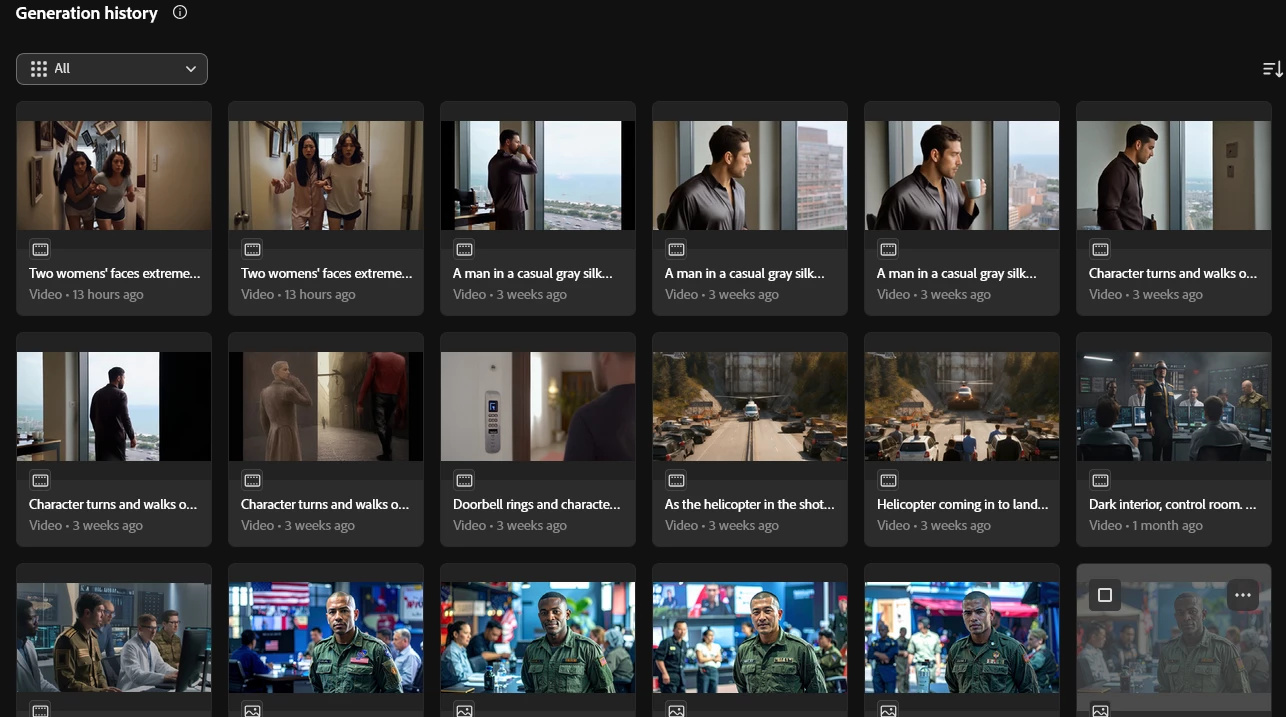The width and height of the screenshot is (1286, 717).
Task: Open thumbnail of soldier before American flag
Action: [x=326, y=637]
